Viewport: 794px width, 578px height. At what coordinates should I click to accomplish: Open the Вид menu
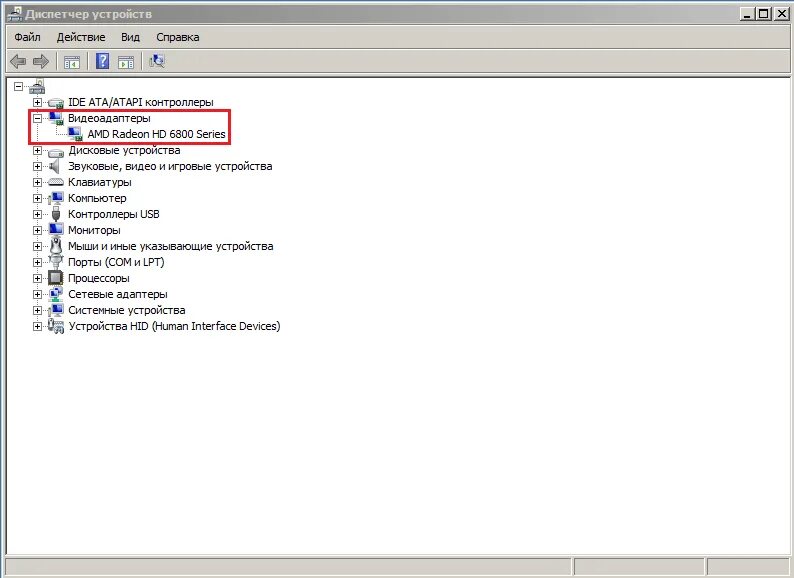130,37
